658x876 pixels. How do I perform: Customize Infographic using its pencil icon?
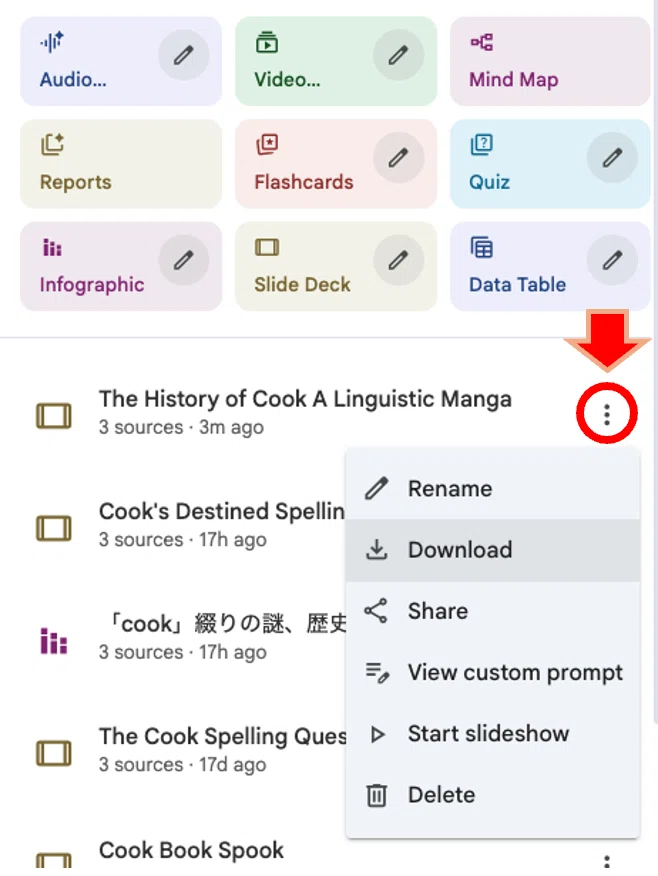184,260
